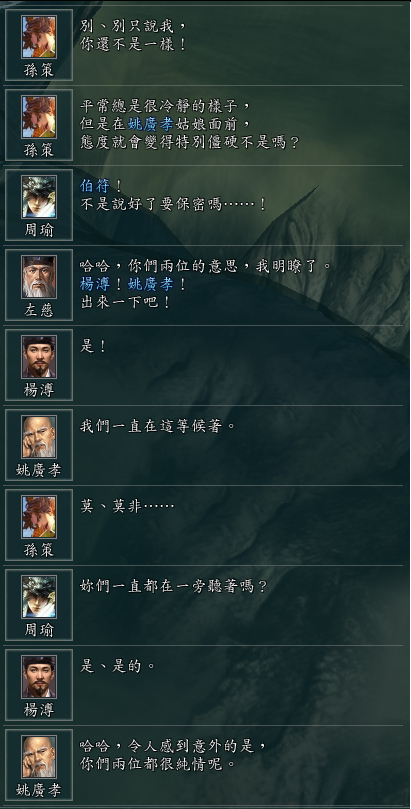Open the blue 伯符 name link
This screenshot has height=809, width=411.
pyautogui.click(x=95, y=187)
